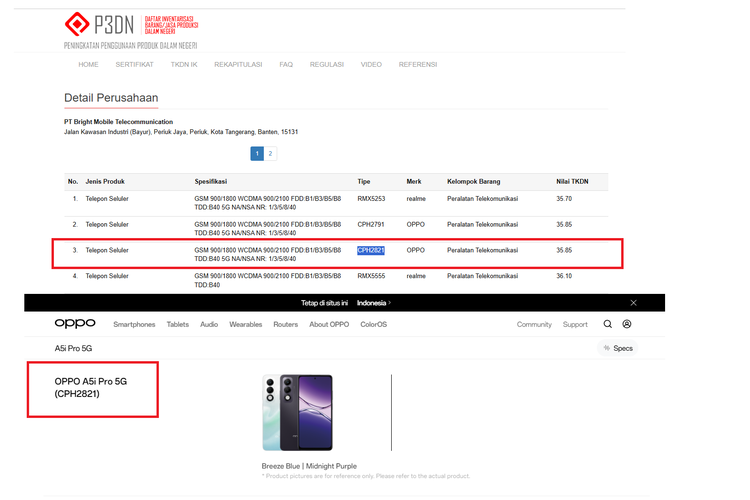Click the OPPO logo
The image size is (750, 500).
[x=75, y=323]
